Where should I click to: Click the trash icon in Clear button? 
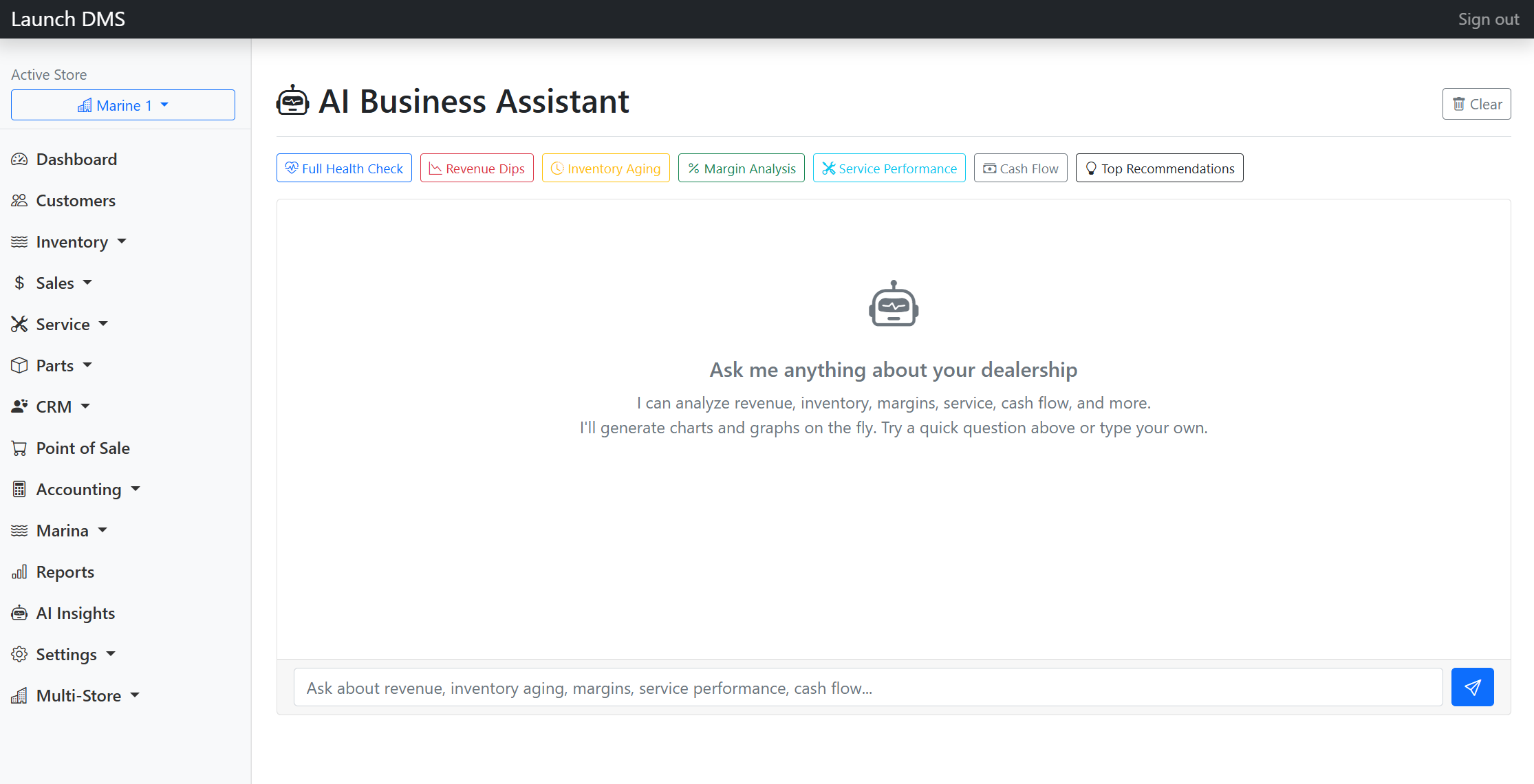(x=1458, y=105)
